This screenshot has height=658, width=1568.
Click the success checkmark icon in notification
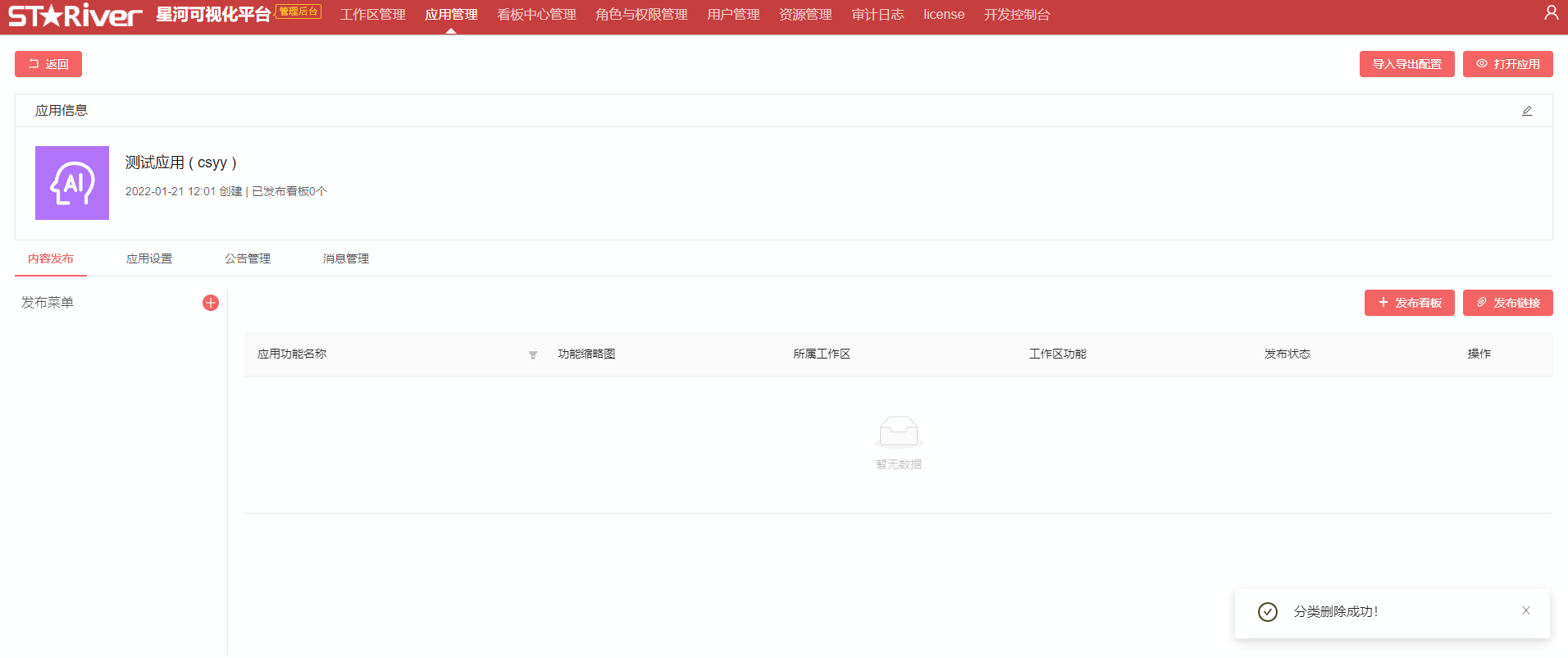tap(1267, 612)
